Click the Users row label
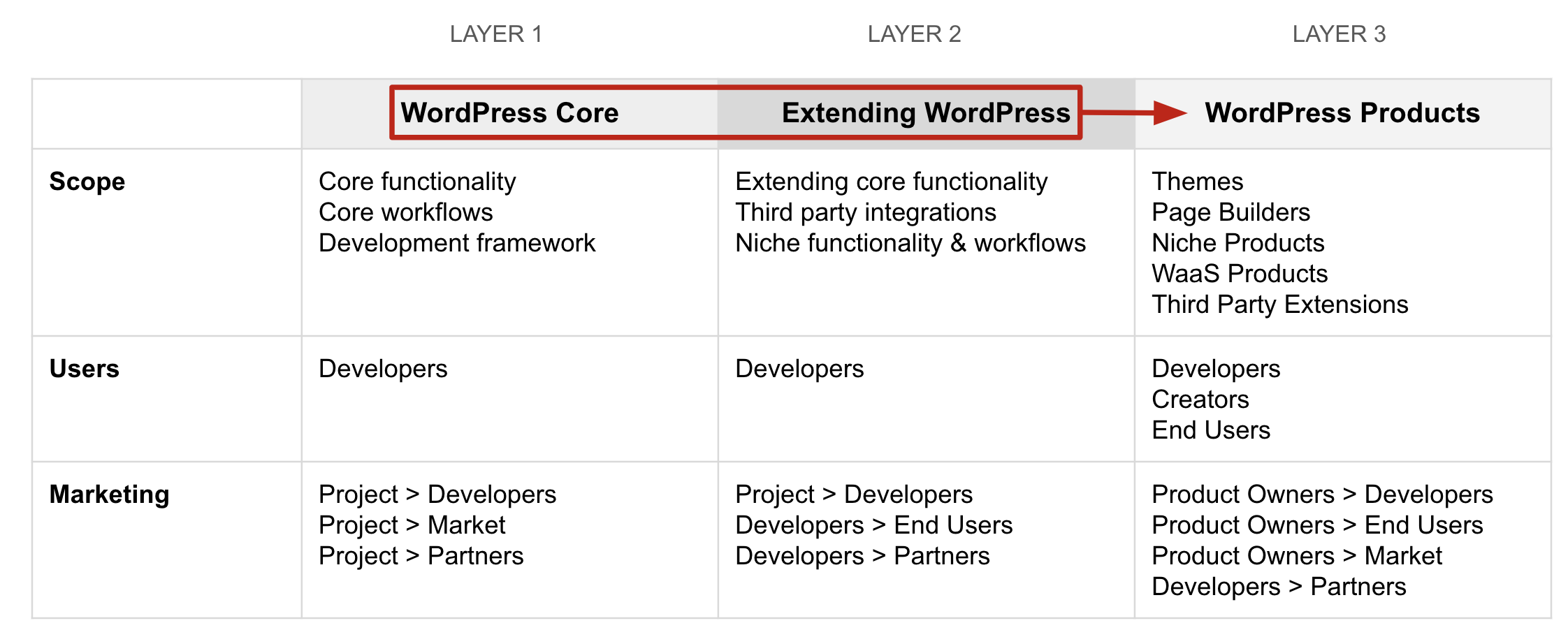Viewport: 1568px width, 637px height. click(85, 369)
